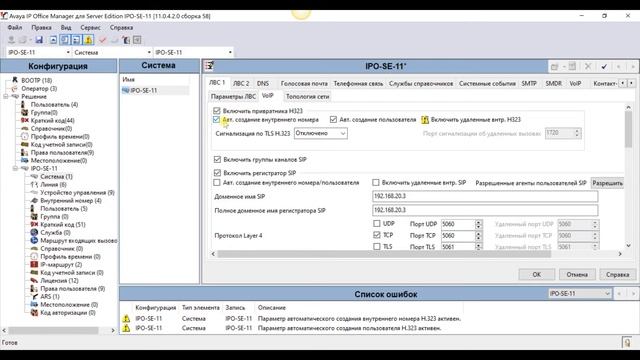640x360 pixels.
Task: Open IPO-SE-11 dropdown in error list header
Action: 607,293
